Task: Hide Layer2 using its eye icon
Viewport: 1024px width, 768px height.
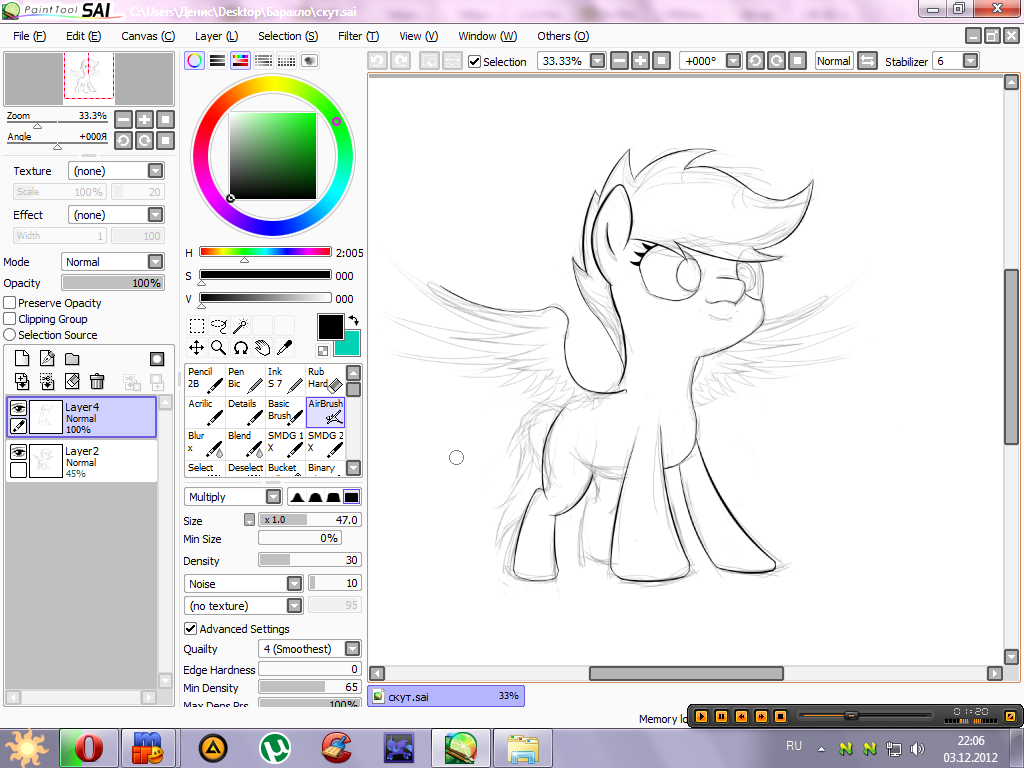Action: tap(18, 452)
